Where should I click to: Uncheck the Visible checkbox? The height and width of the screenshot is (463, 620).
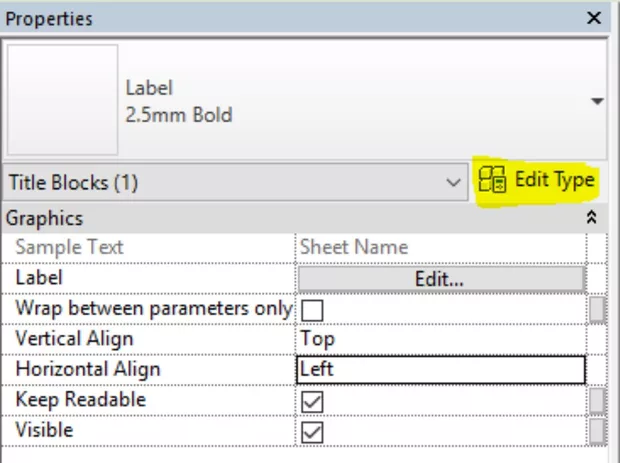coord(313,432)
